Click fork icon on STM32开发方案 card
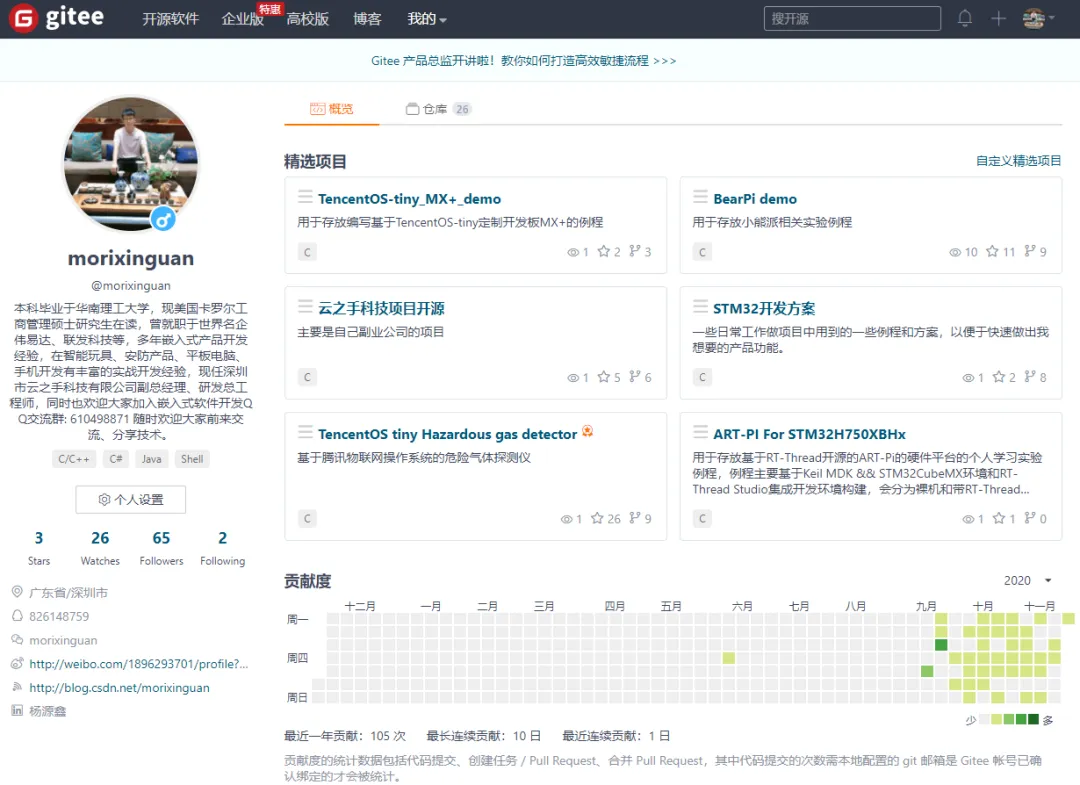The image size is (1080, 785). click(x=1030, y=377)
